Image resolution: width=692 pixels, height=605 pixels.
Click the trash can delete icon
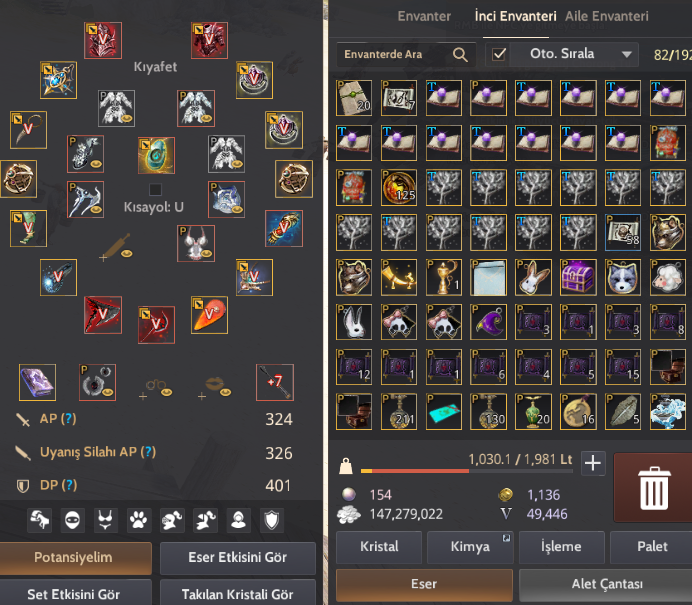tap(654, 488)
